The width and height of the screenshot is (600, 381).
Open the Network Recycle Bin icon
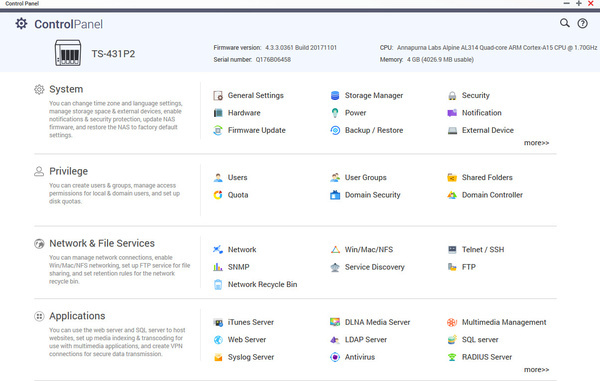pos(218,285)
